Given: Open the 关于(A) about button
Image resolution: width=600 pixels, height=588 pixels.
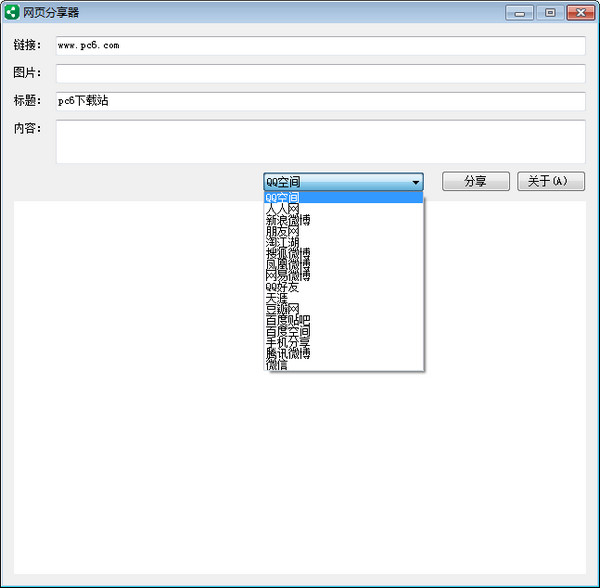Looking at the screenshot, I should click(551, 181).
